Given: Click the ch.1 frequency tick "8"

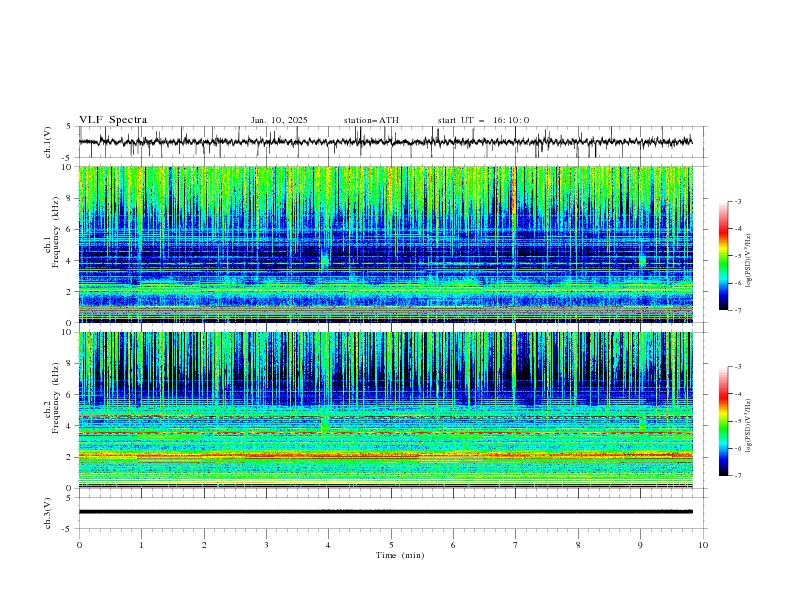Looking at the screenshot, I should tap(70, 198).
